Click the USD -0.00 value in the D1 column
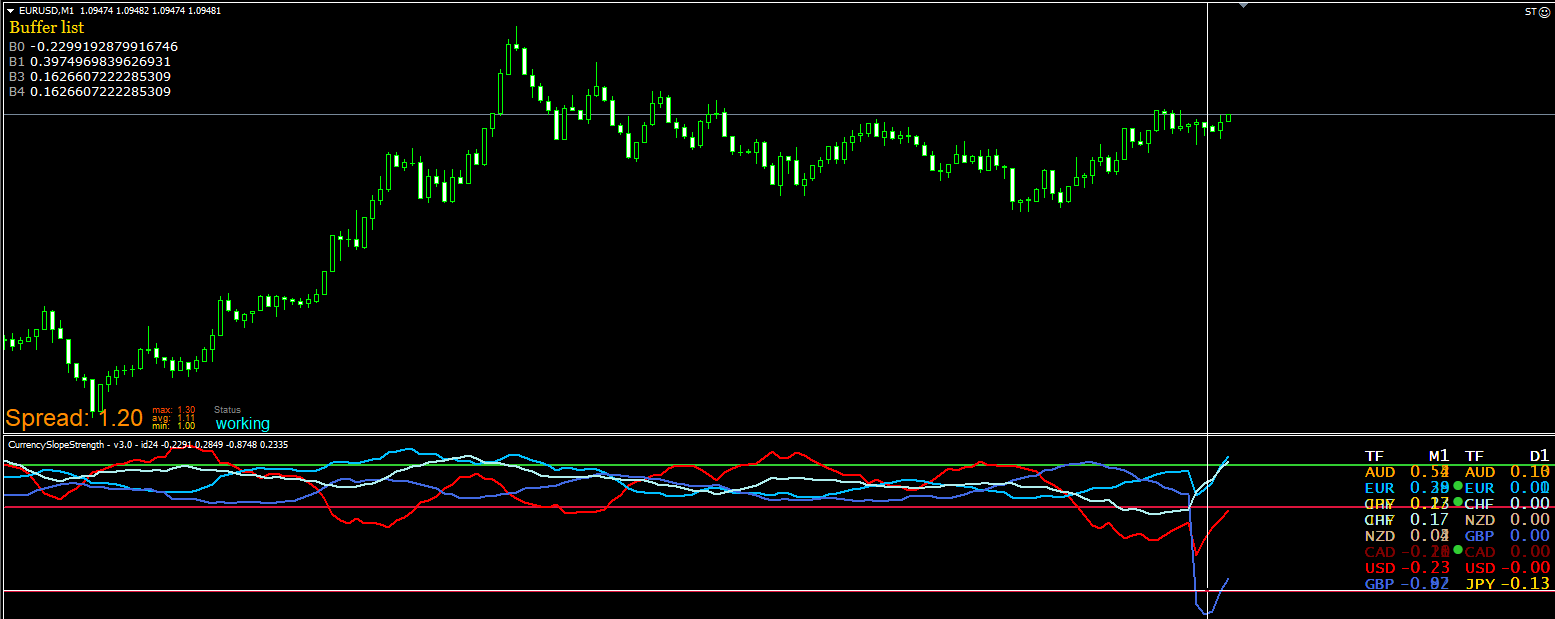 pyautogui.click(x=1526, y=568)
